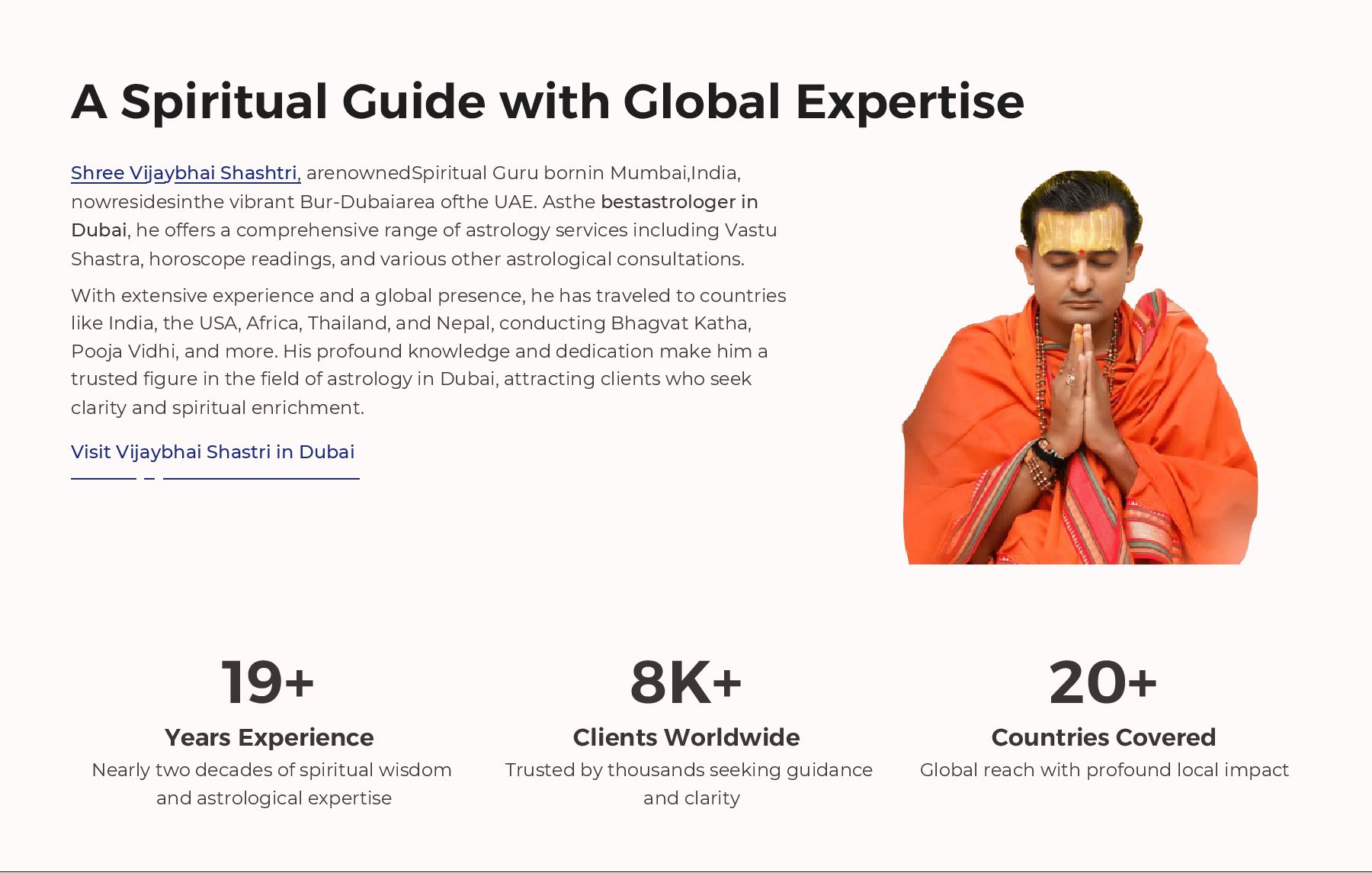Open the Shree Vijaybhai Shashtri link
This screenshot has width=1372, height=873.
coord(186,173)
